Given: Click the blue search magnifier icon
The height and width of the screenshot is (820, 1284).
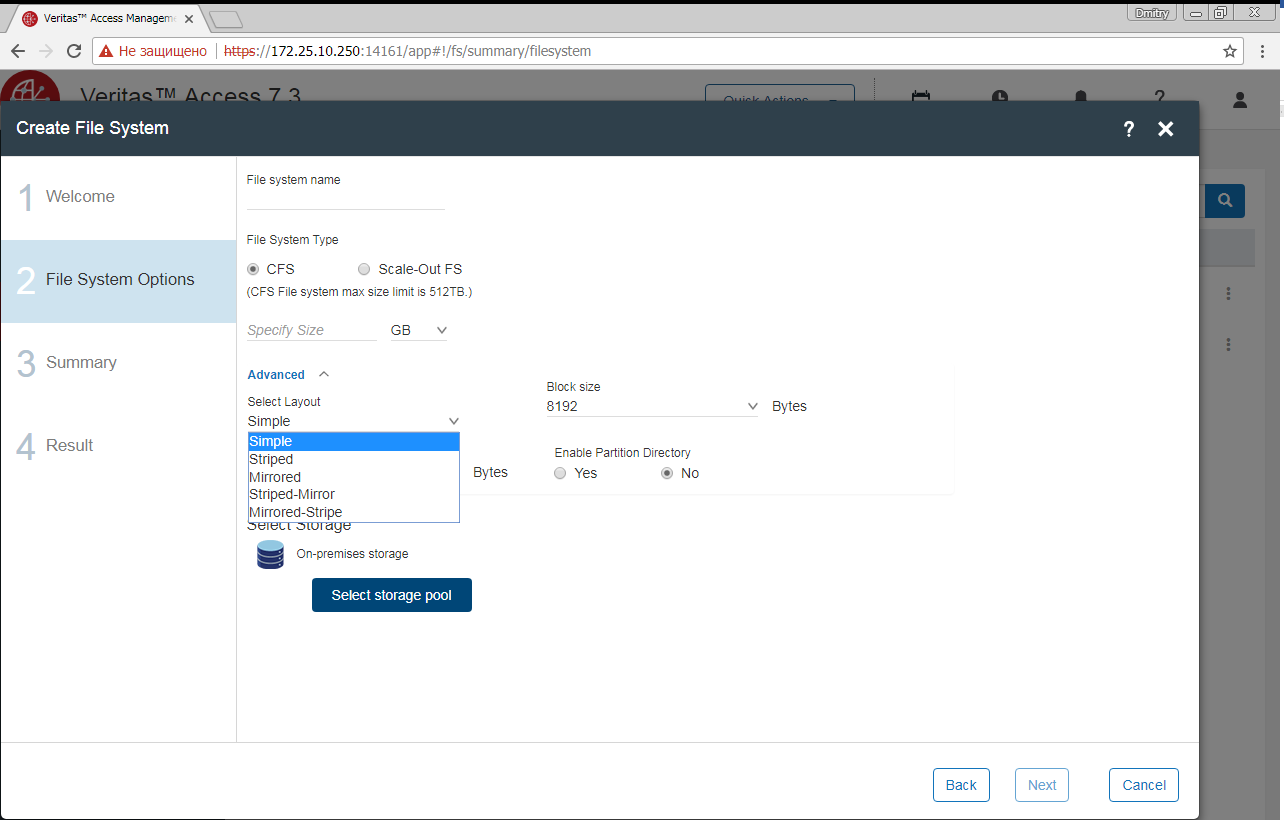Looking at the screenshot, I should coord(1224,200).
